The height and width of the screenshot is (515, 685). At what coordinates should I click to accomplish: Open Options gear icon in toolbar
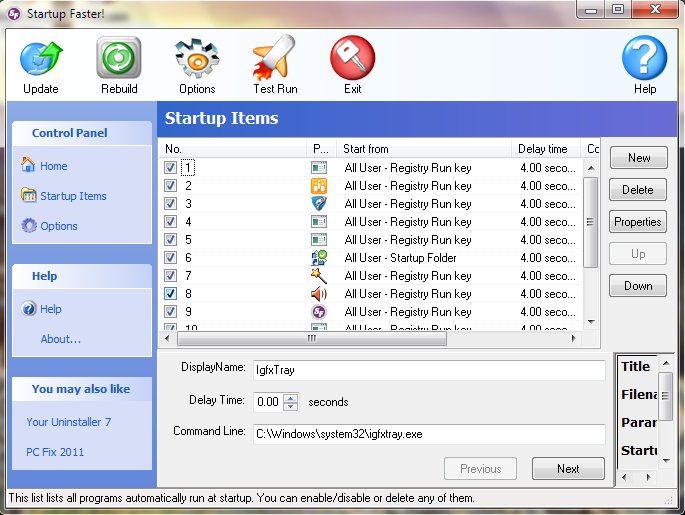(197, 58)
